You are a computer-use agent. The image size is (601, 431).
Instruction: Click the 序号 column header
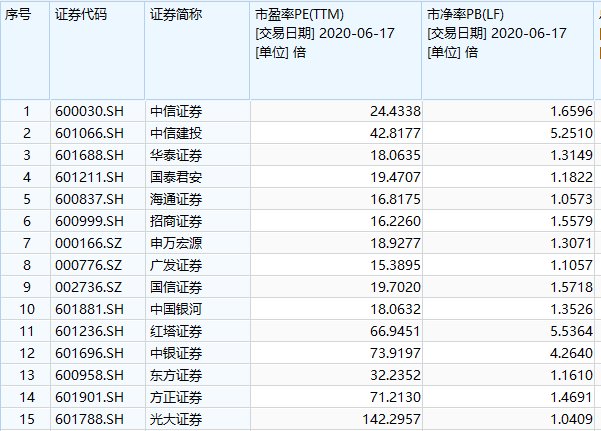[25, 51]
